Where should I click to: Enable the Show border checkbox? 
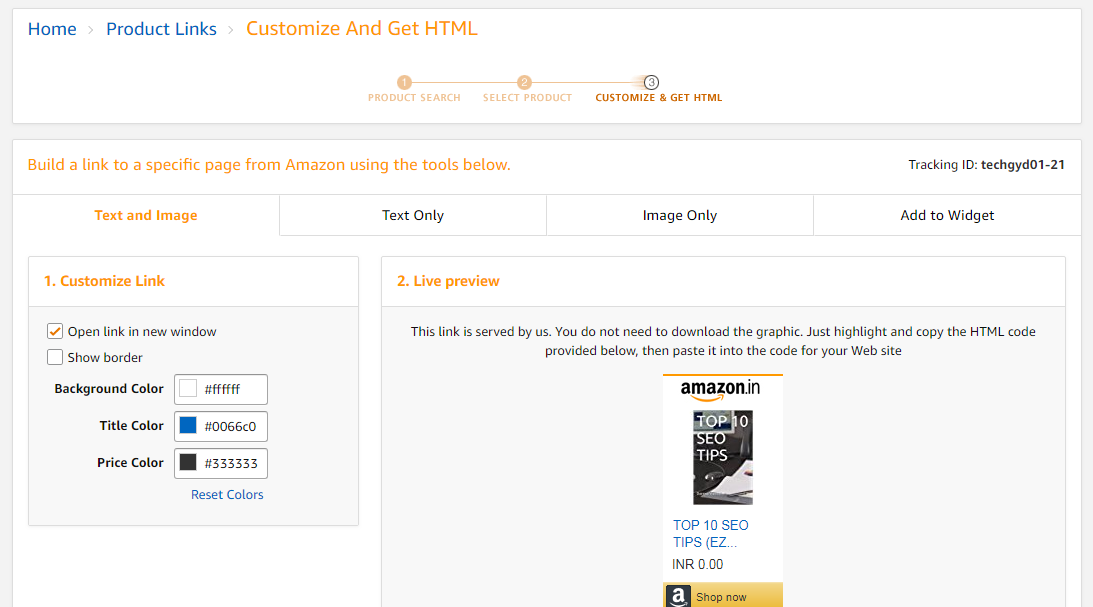click(x=55, y=358)
